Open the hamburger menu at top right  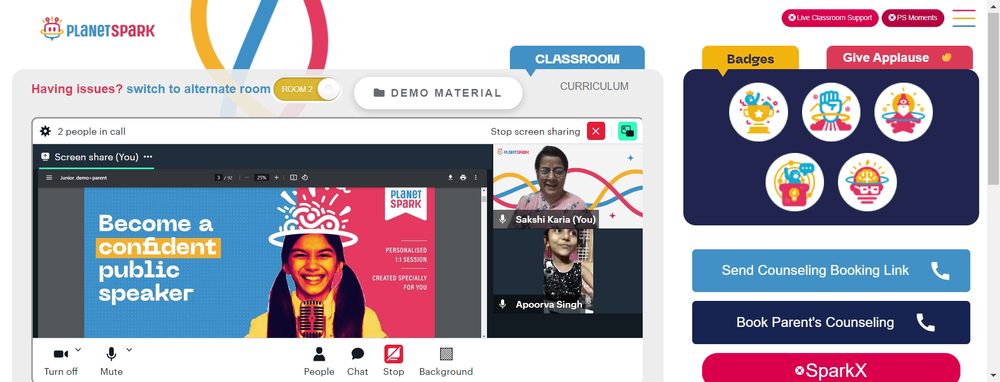click(x=964, y=18)
